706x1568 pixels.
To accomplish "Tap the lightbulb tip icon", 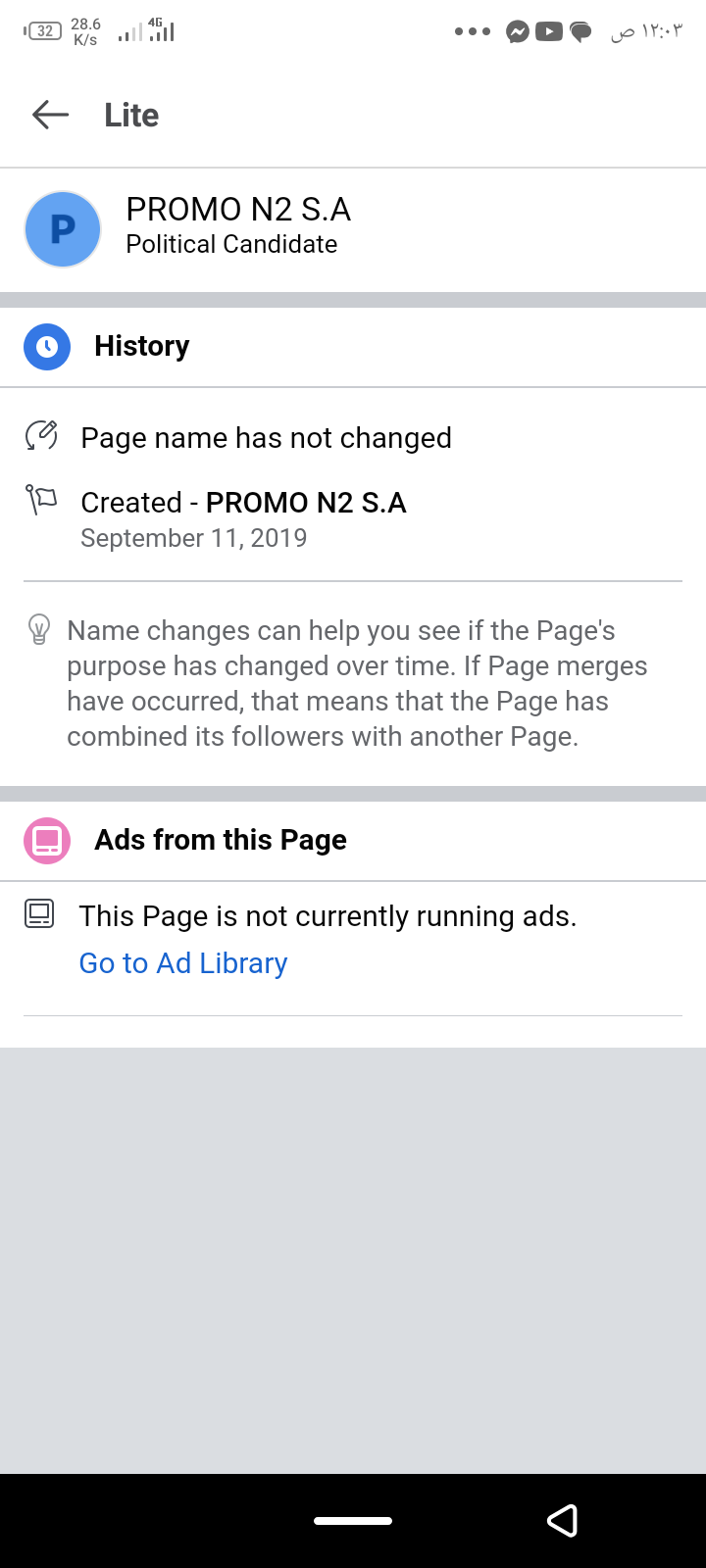I will [39, 629].
